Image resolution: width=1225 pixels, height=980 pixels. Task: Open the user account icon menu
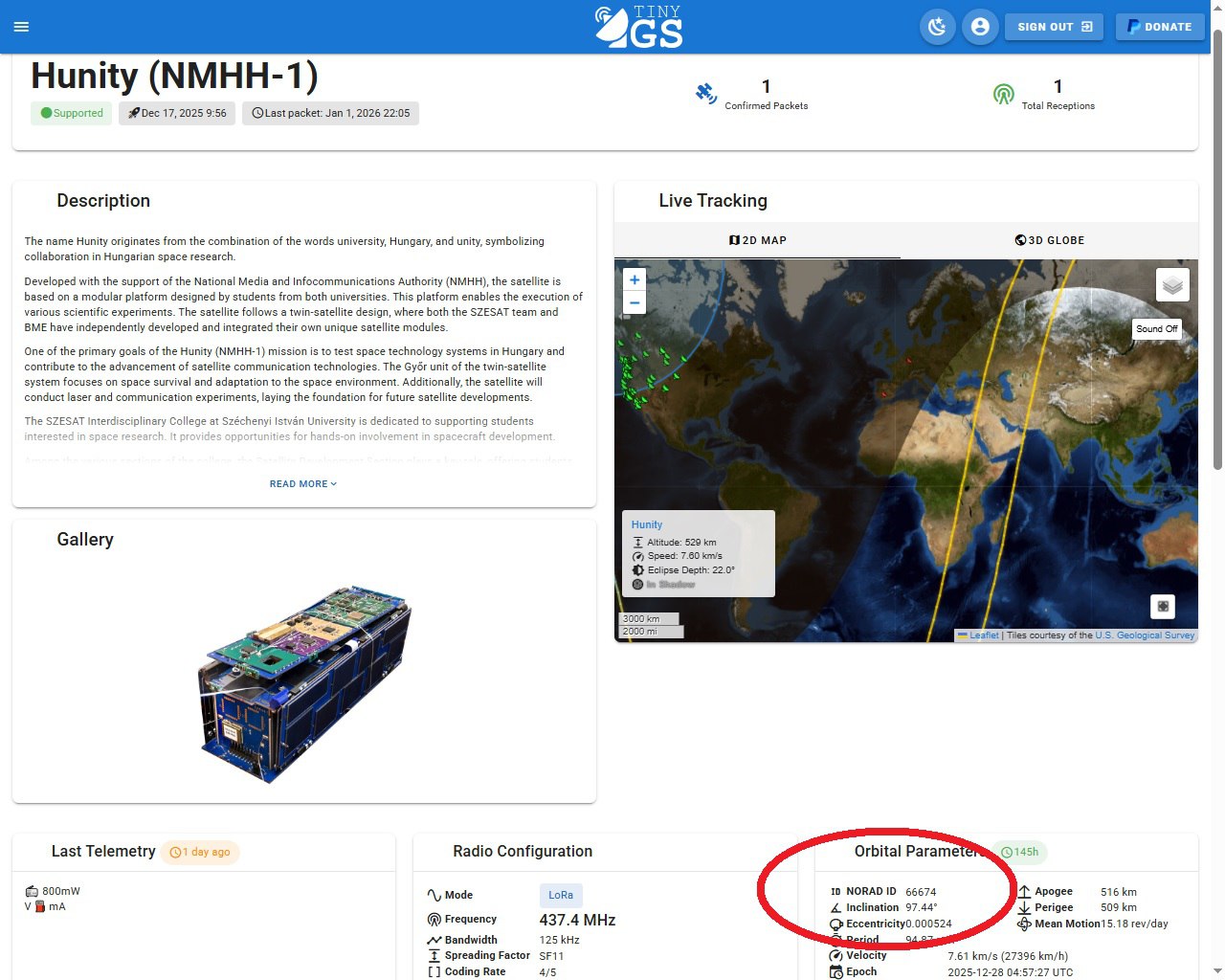coord(980,27)
